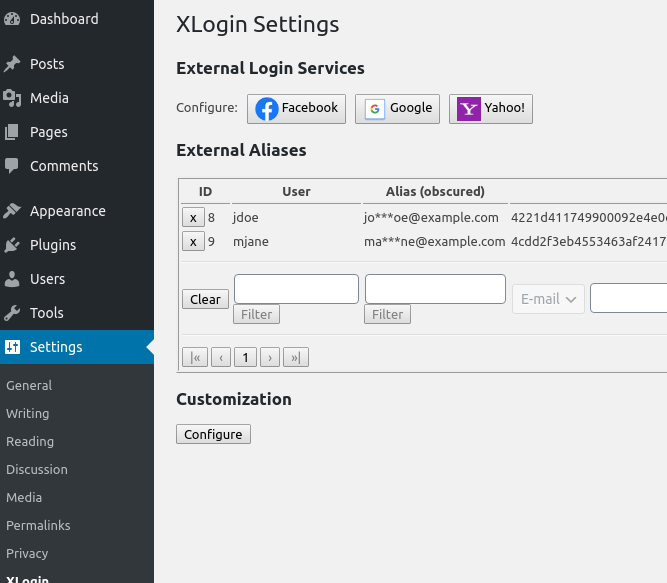Screen dimensions: 667x583
Task: Click the User filter text field
Action: (296, 289)
